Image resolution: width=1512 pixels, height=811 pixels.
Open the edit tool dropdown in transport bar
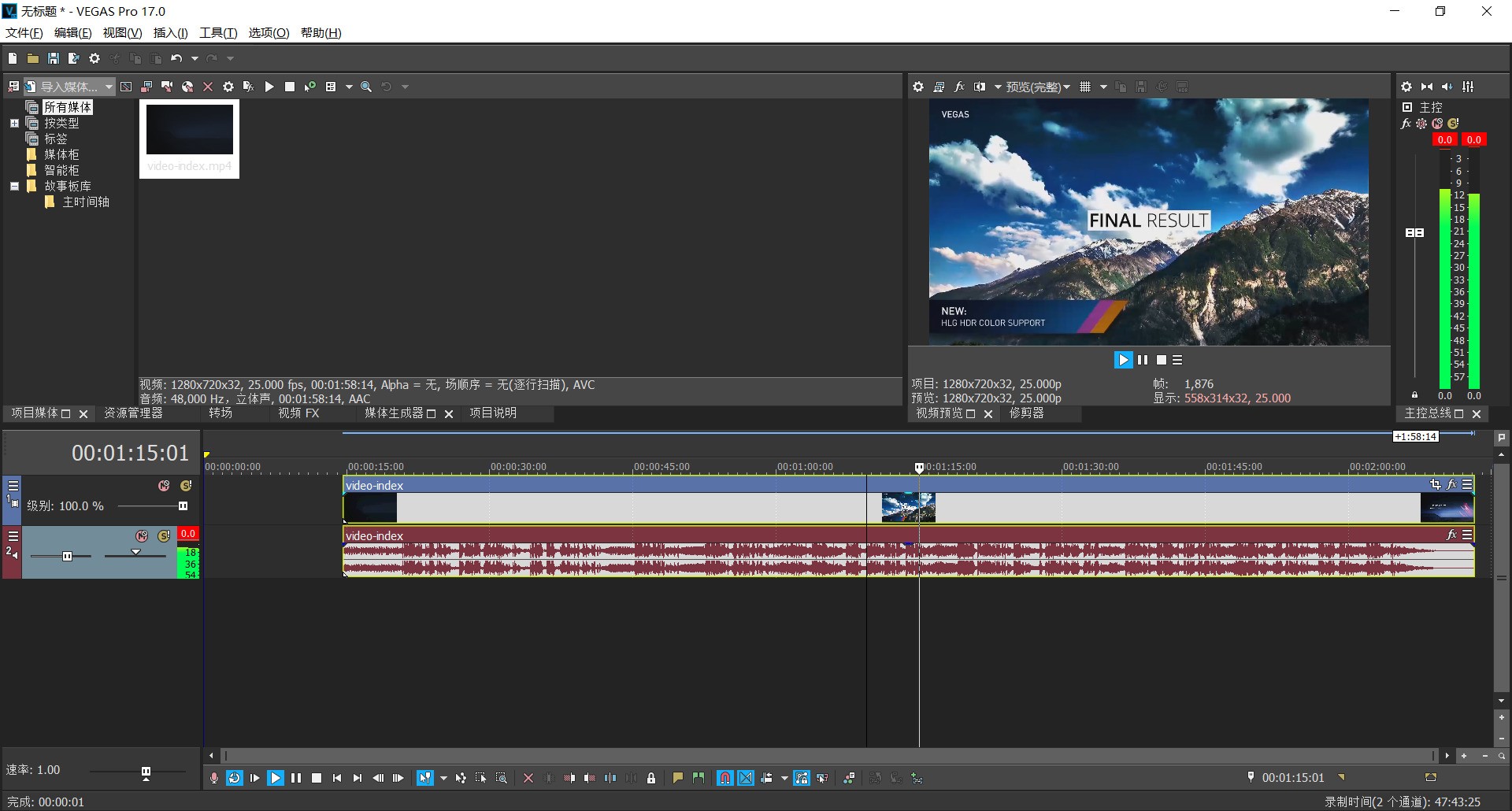click(x=443, y=778)
